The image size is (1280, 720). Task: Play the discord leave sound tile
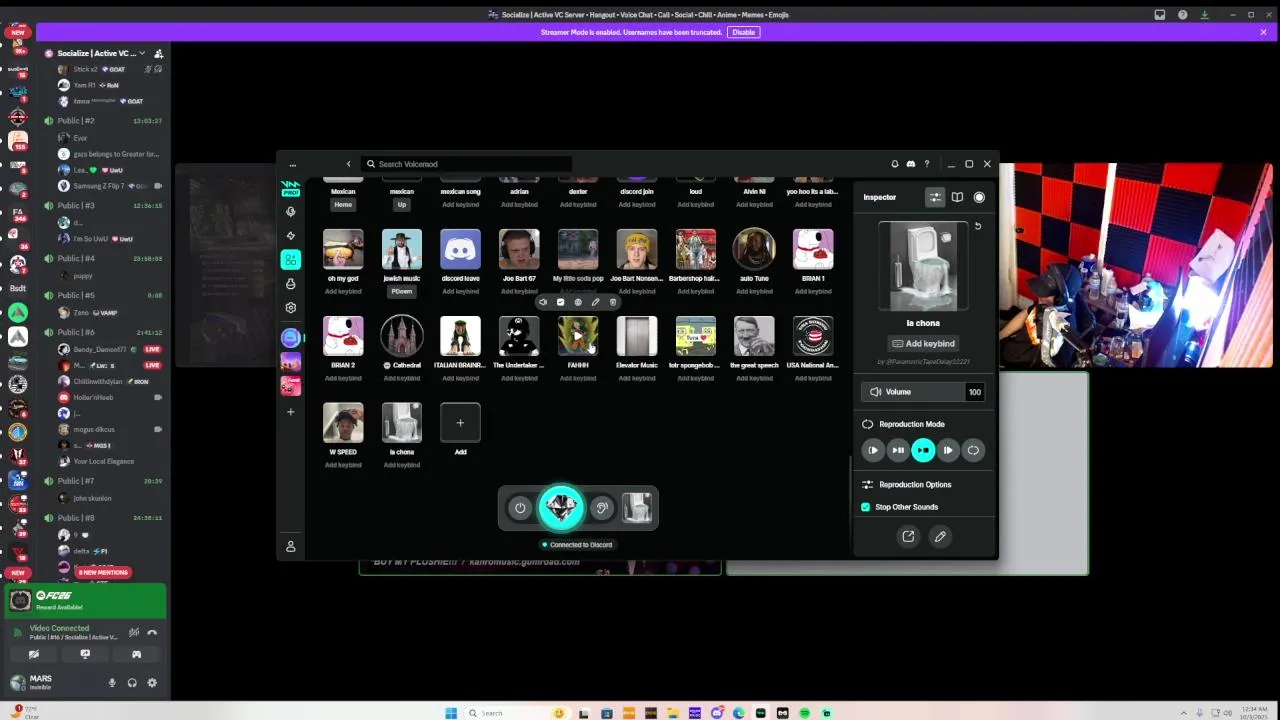(460, 249)
